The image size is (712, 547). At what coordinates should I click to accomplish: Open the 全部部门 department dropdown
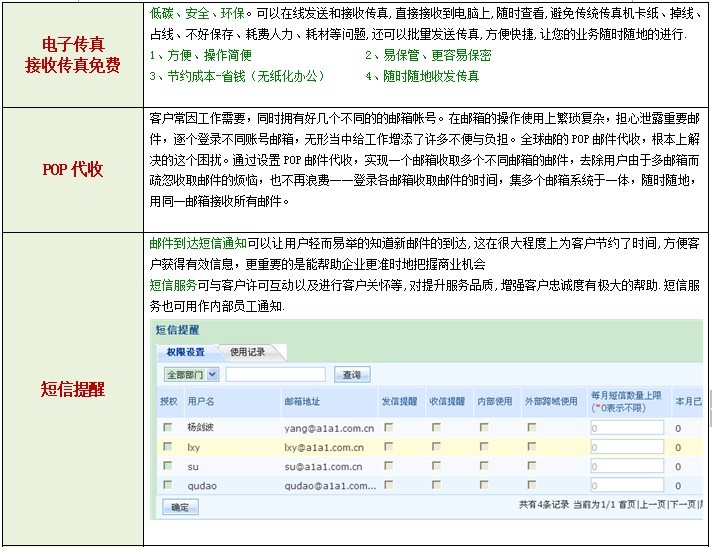coord(191,375)
